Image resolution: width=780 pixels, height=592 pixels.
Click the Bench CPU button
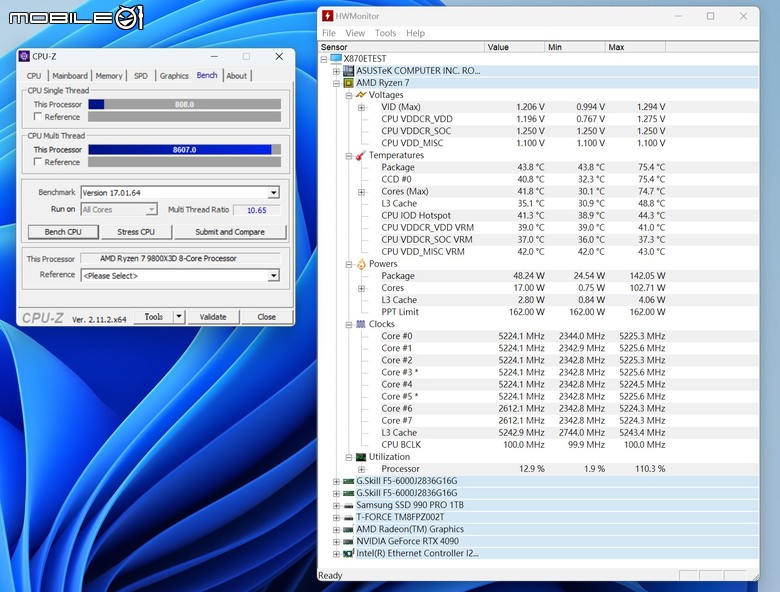(x=63, y=232)
